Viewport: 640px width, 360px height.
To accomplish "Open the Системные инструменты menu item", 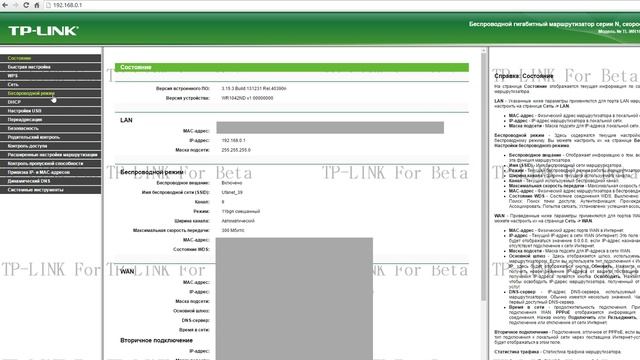I will [51, 190].
